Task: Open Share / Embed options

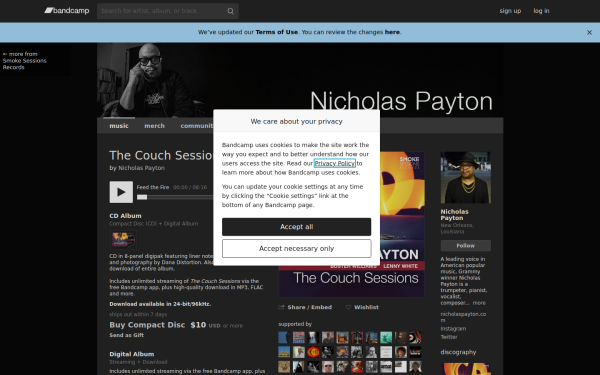Action: click(x=305, y=307)
